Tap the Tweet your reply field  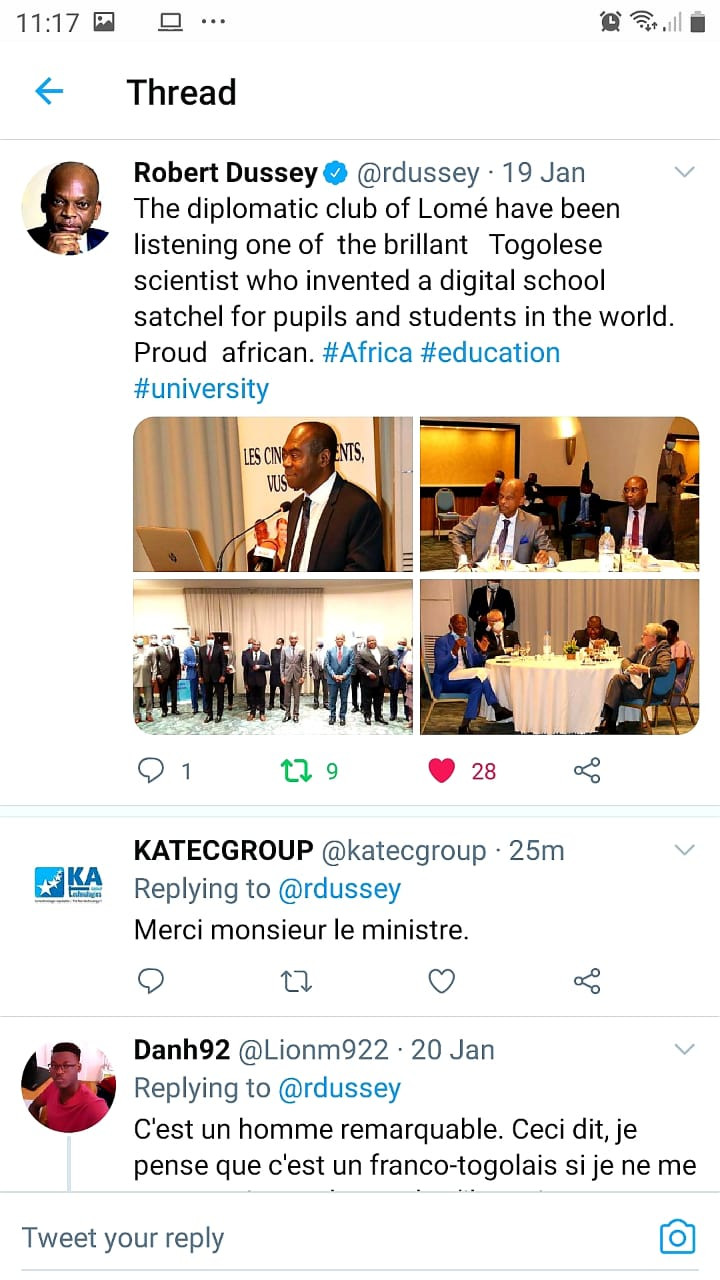click(330, 1237)
